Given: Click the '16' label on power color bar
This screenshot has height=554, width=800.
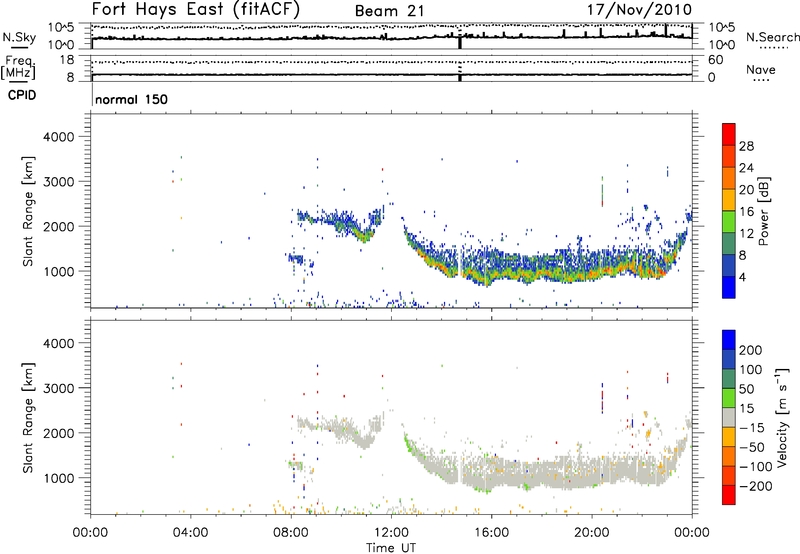Looking at the screenshot, I should click(x=746, y=212).
